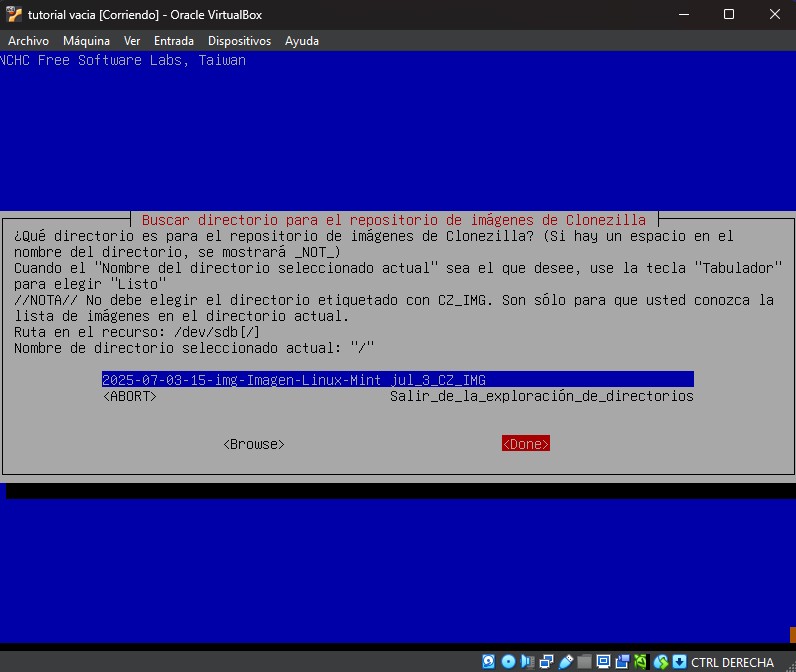Screen dimensions: 796x672
Task: Open the Ayuda menu
Action: (302, 41)
